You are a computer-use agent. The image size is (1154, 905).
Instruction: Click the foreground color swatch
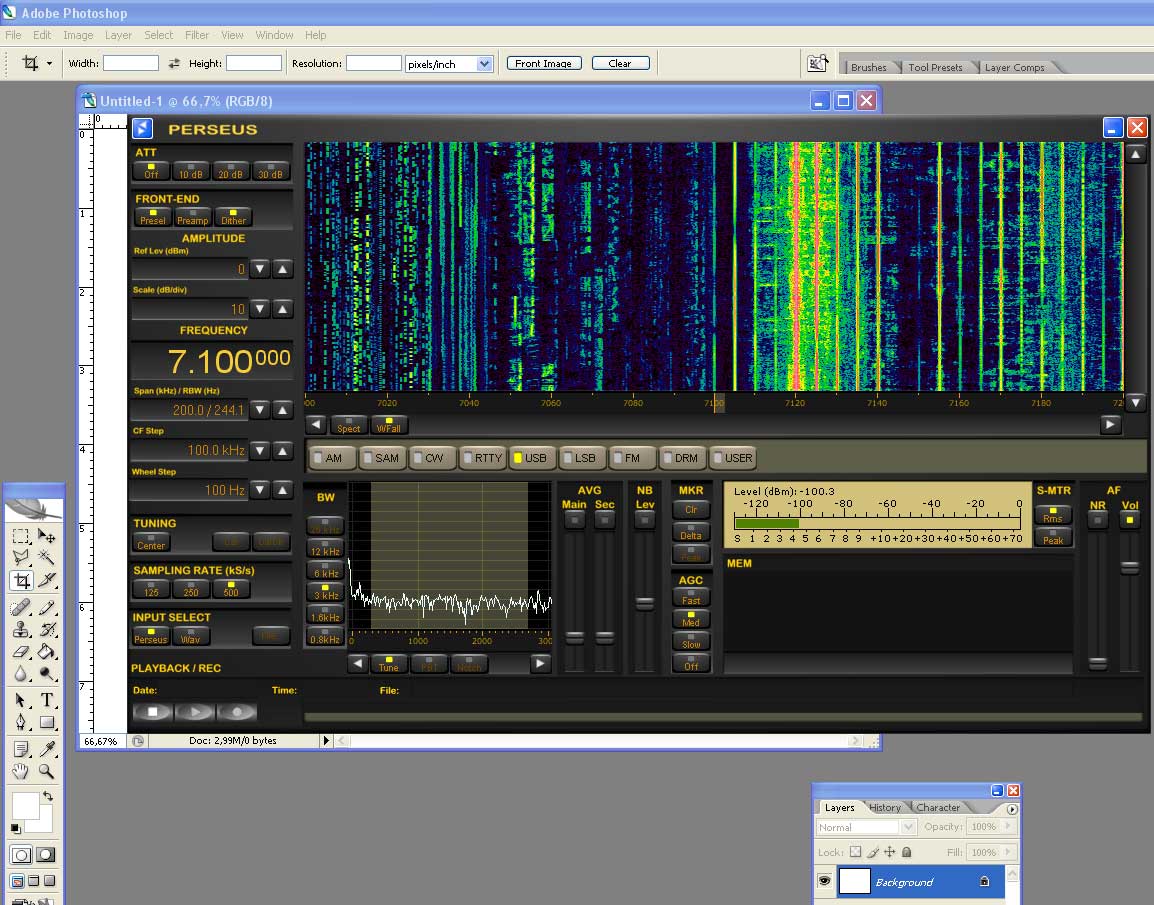tap(25, 806)
